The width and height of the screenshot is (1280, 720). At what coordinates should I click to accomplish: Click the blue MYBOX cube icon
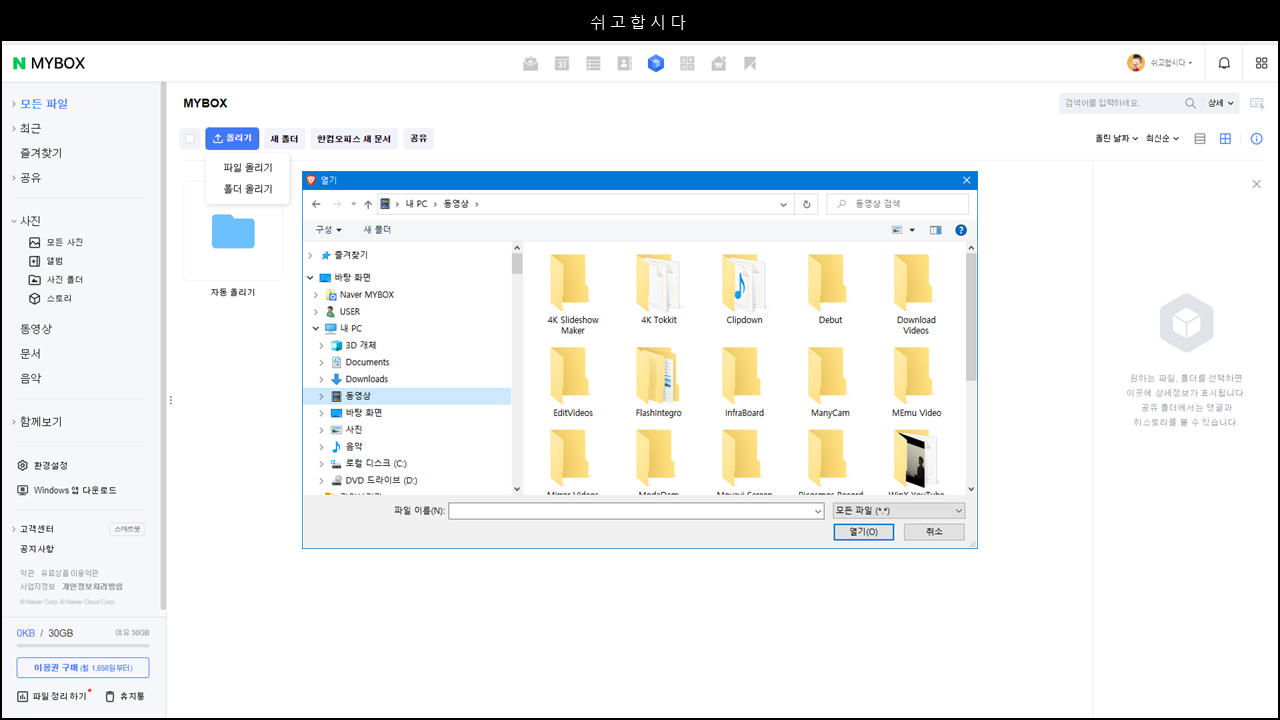click(x=656, y=63)
